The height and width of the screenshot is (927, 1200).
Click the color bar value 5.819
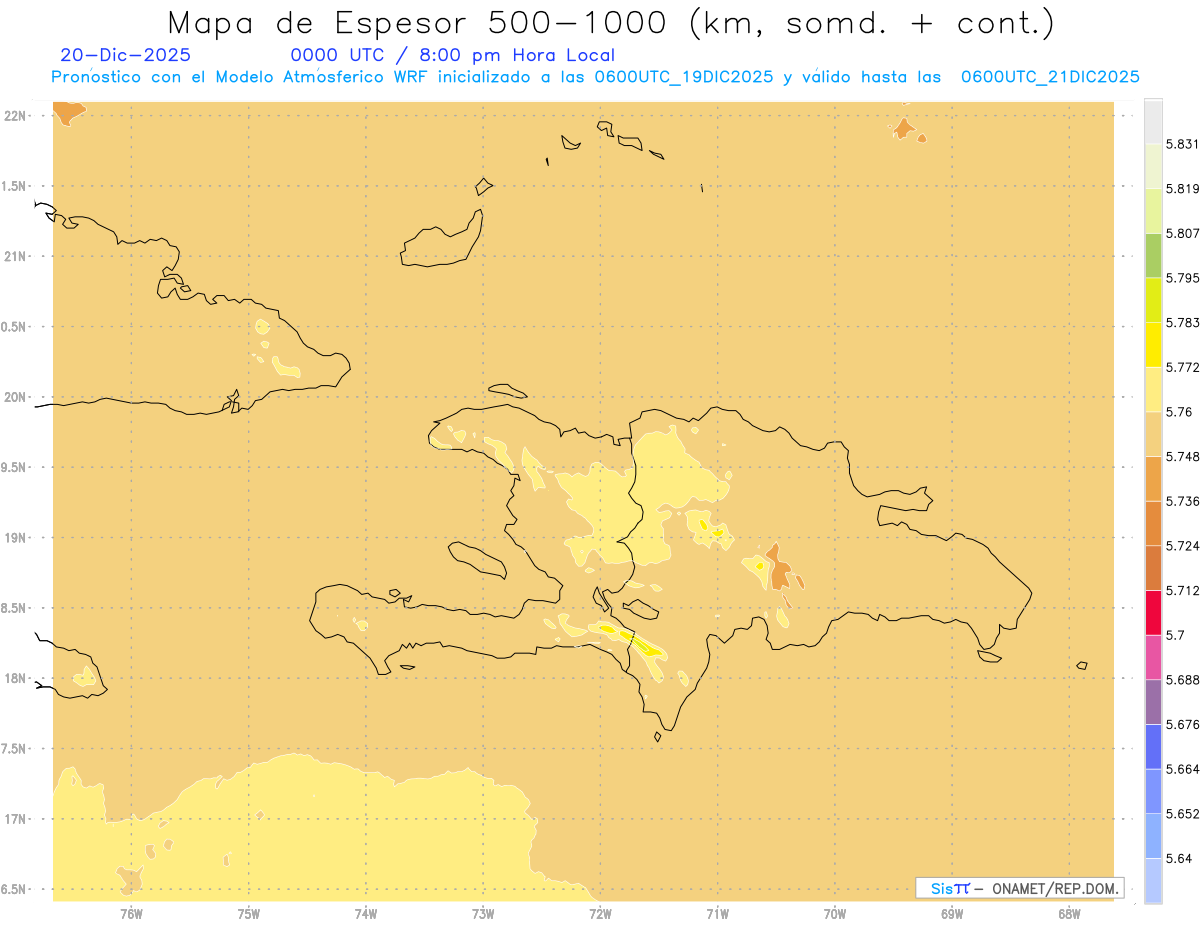1183,188
